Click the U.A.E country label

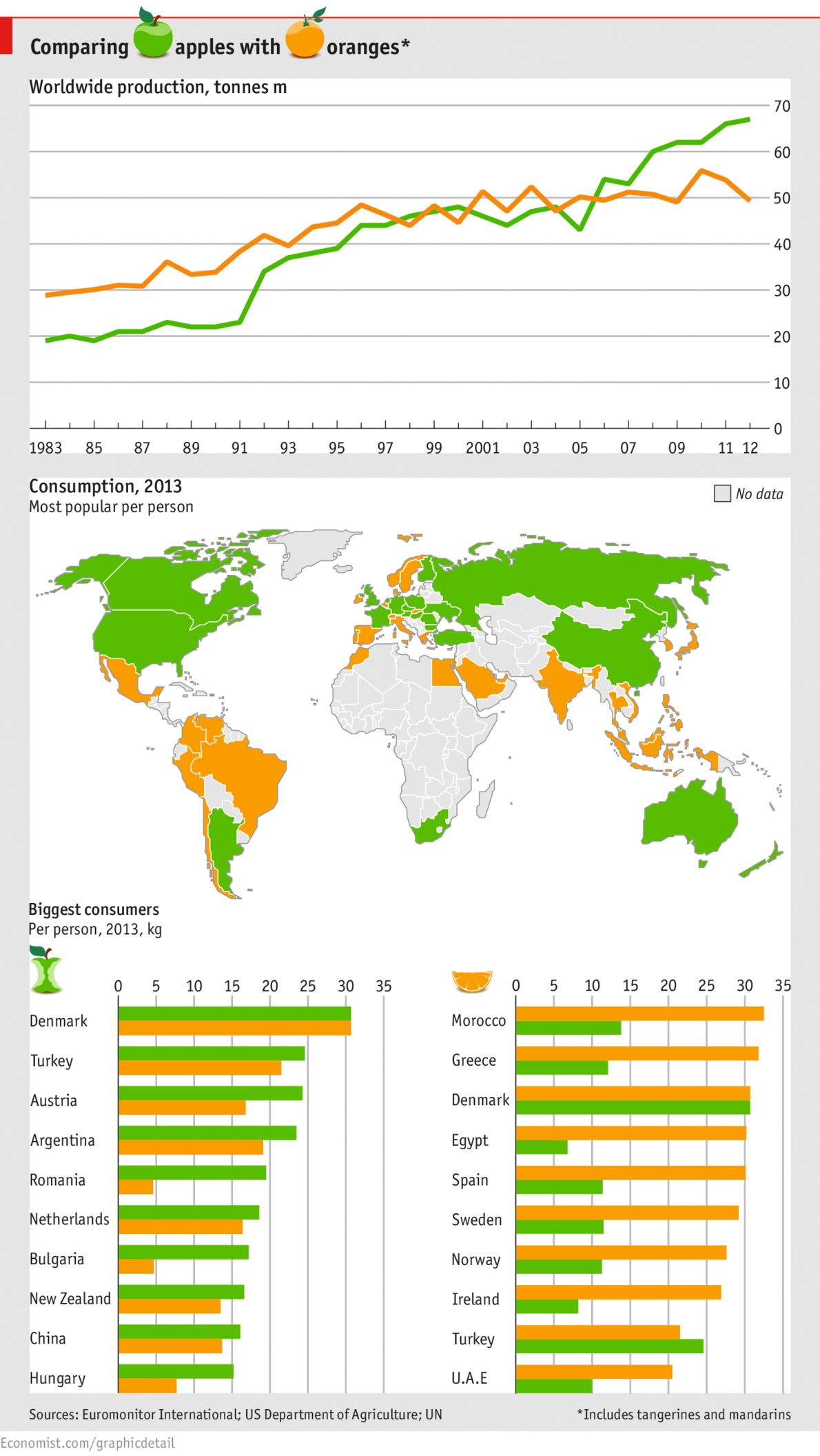tap(469, 1378)
